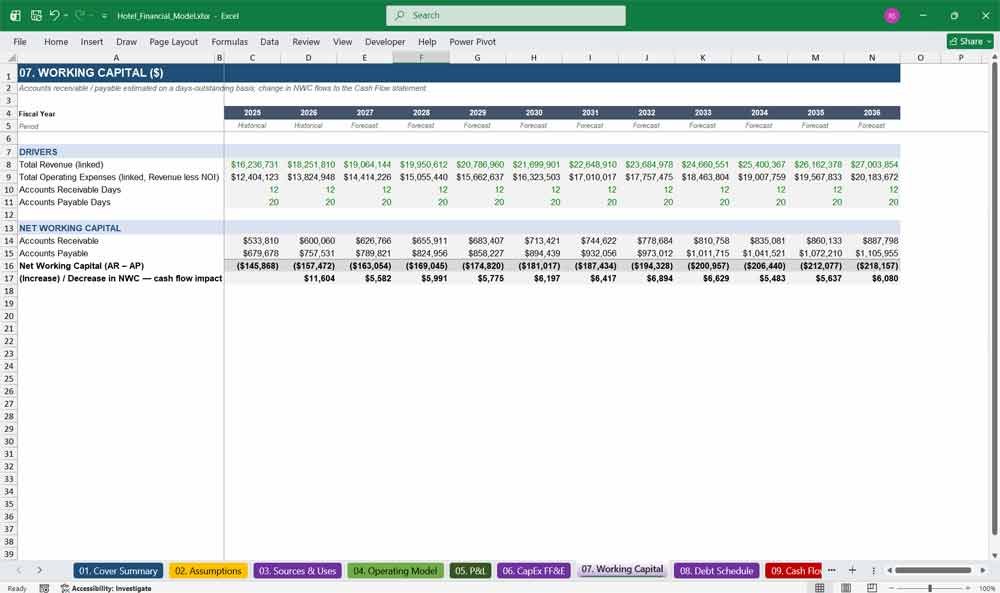1000x593 pixels.
Task: Open the Power Pivot ribbon tab
Action: tap(473, 41)
